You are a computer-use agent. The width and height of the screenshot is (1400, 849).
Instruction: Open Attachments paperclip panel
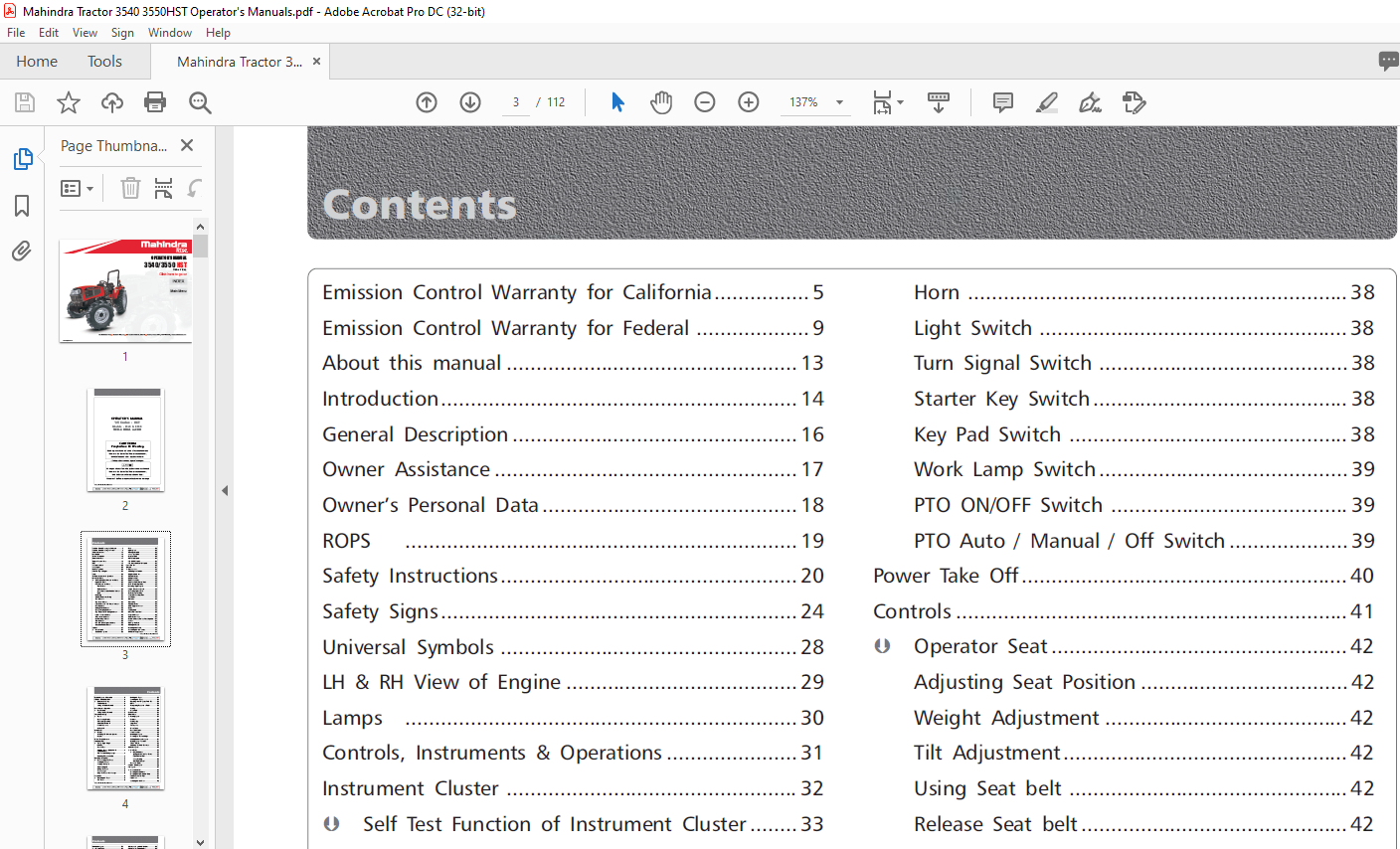click(22, 251)
